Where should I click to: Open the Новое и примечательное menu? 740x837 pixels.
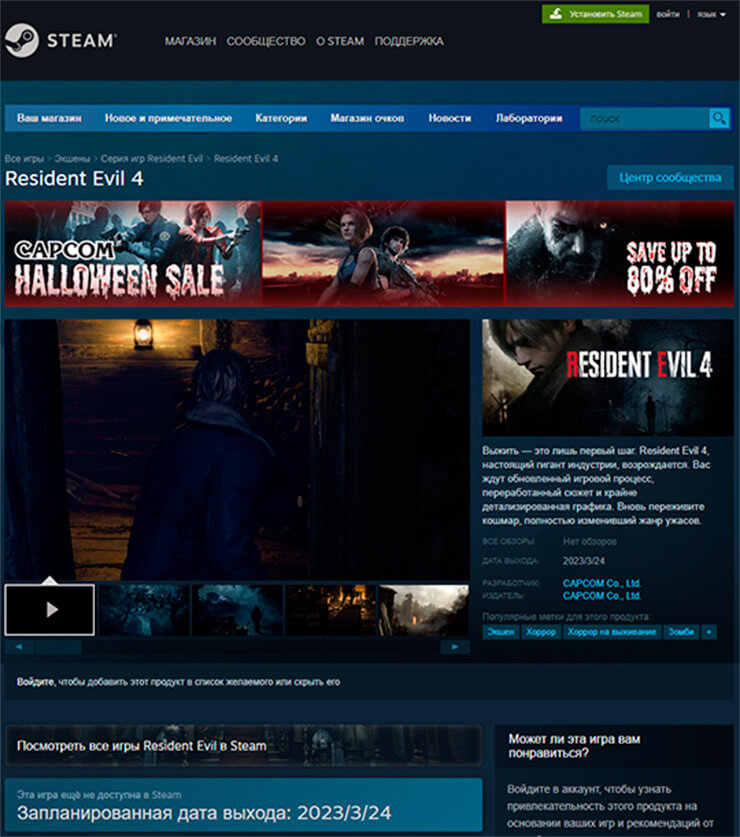point(168,118)
